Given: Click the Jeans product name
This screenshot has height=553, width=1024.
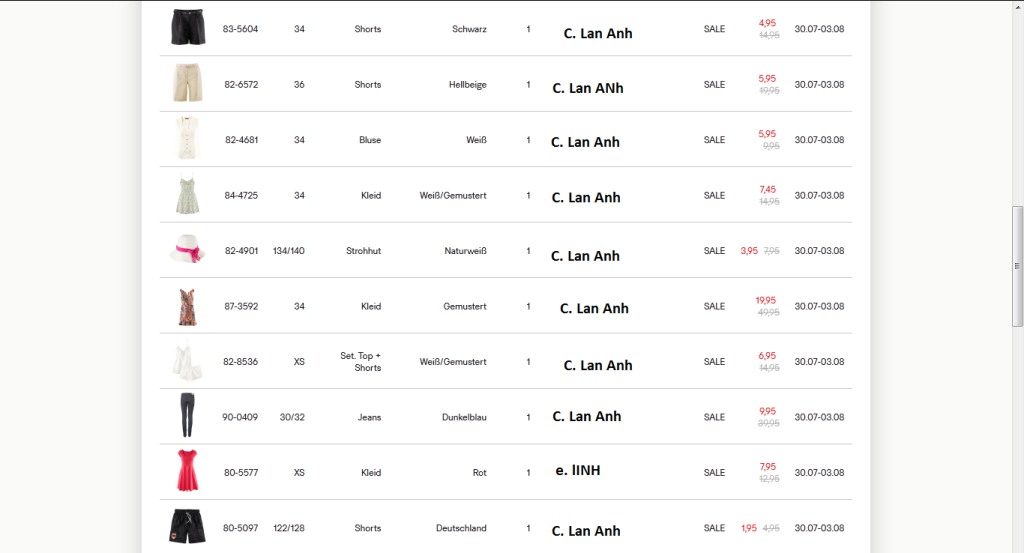Looking at the screenshot, I should pyautogui.click(x=369, y=417).
